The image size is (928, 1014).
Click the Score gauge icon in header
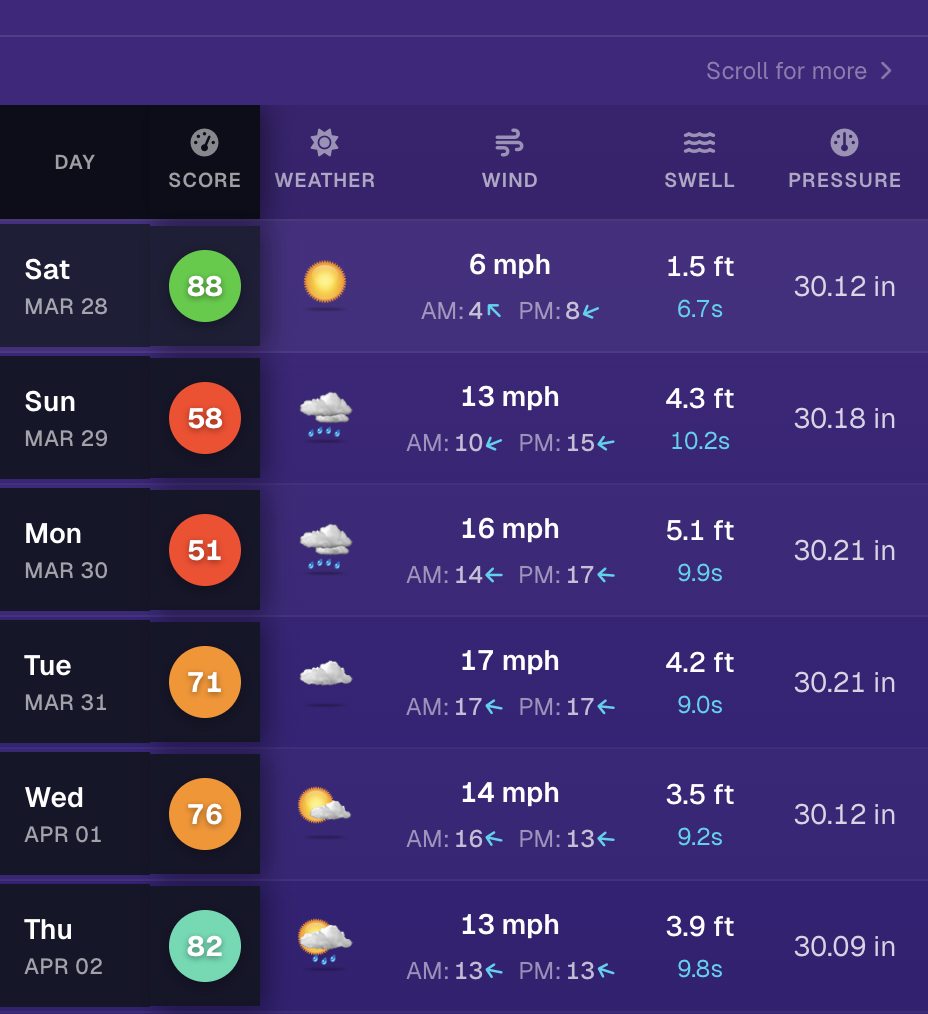click(x=204, y=141)
